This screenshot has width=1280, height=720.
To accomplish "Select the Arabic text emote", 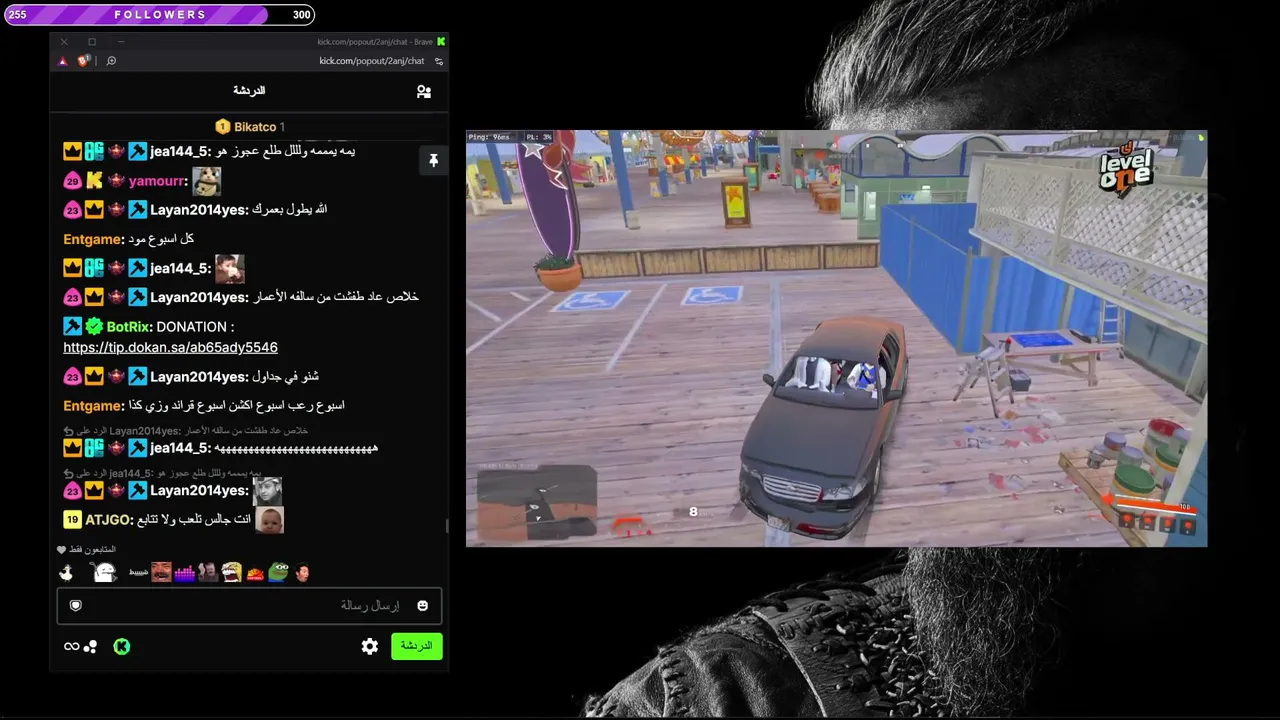I will click(138, 573).
